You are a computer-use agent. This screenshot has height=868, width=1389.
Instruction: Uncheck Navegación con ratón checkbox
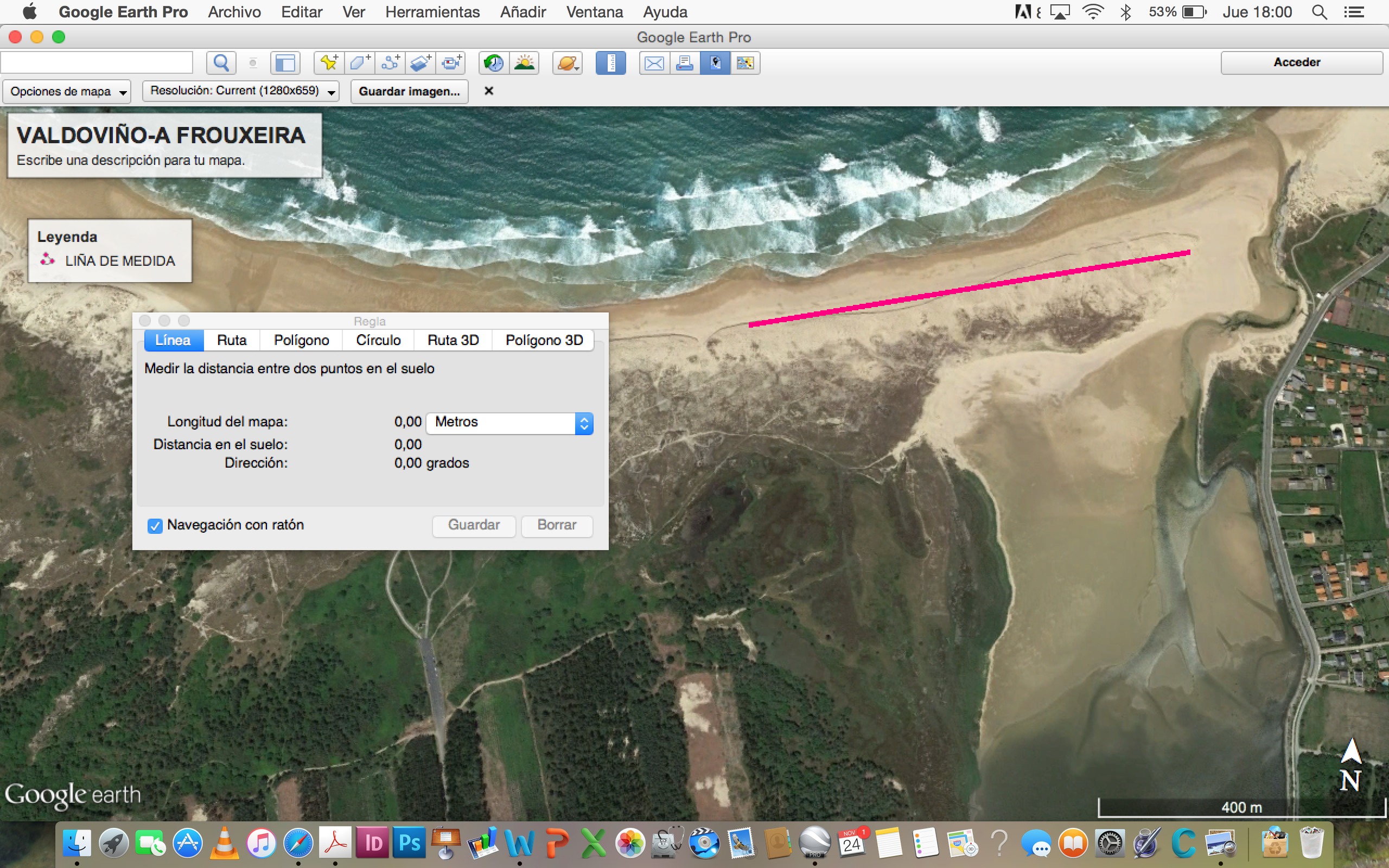(155, 526)
